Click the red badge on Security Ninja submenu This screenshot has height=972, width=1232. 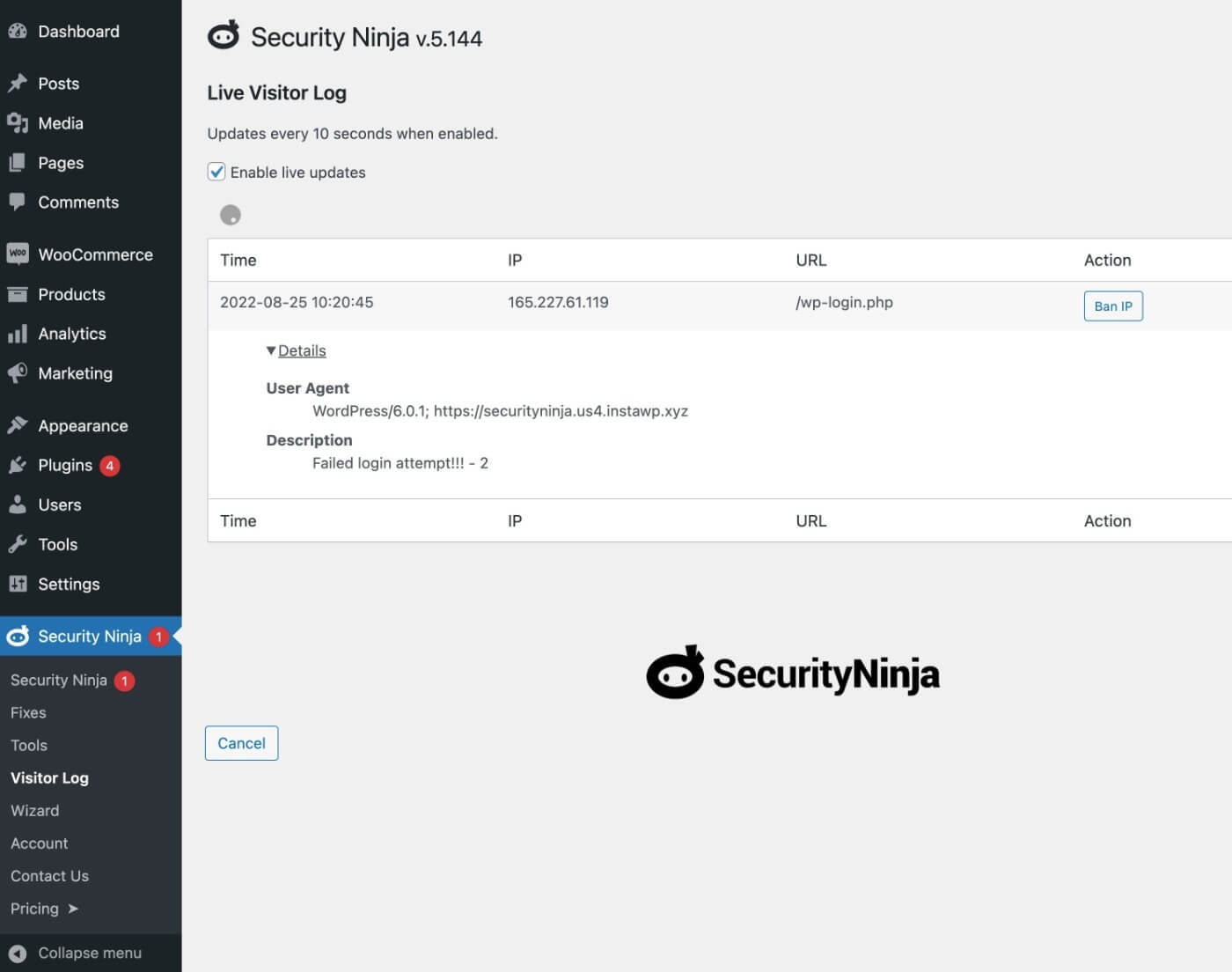pyautogui.click(x=125, y=681)
